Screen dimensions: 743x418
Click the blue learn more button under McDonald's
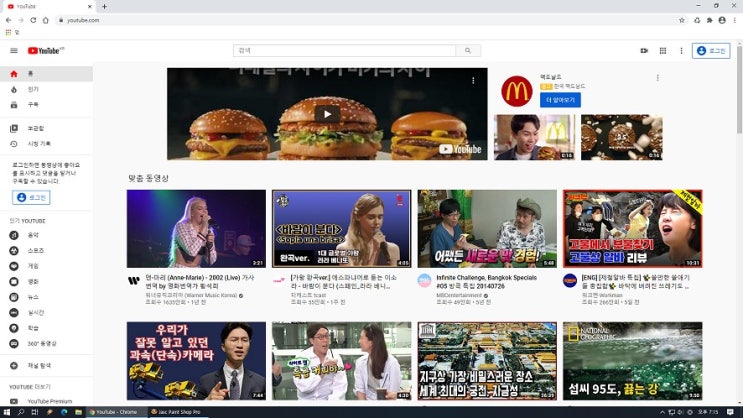560,100
